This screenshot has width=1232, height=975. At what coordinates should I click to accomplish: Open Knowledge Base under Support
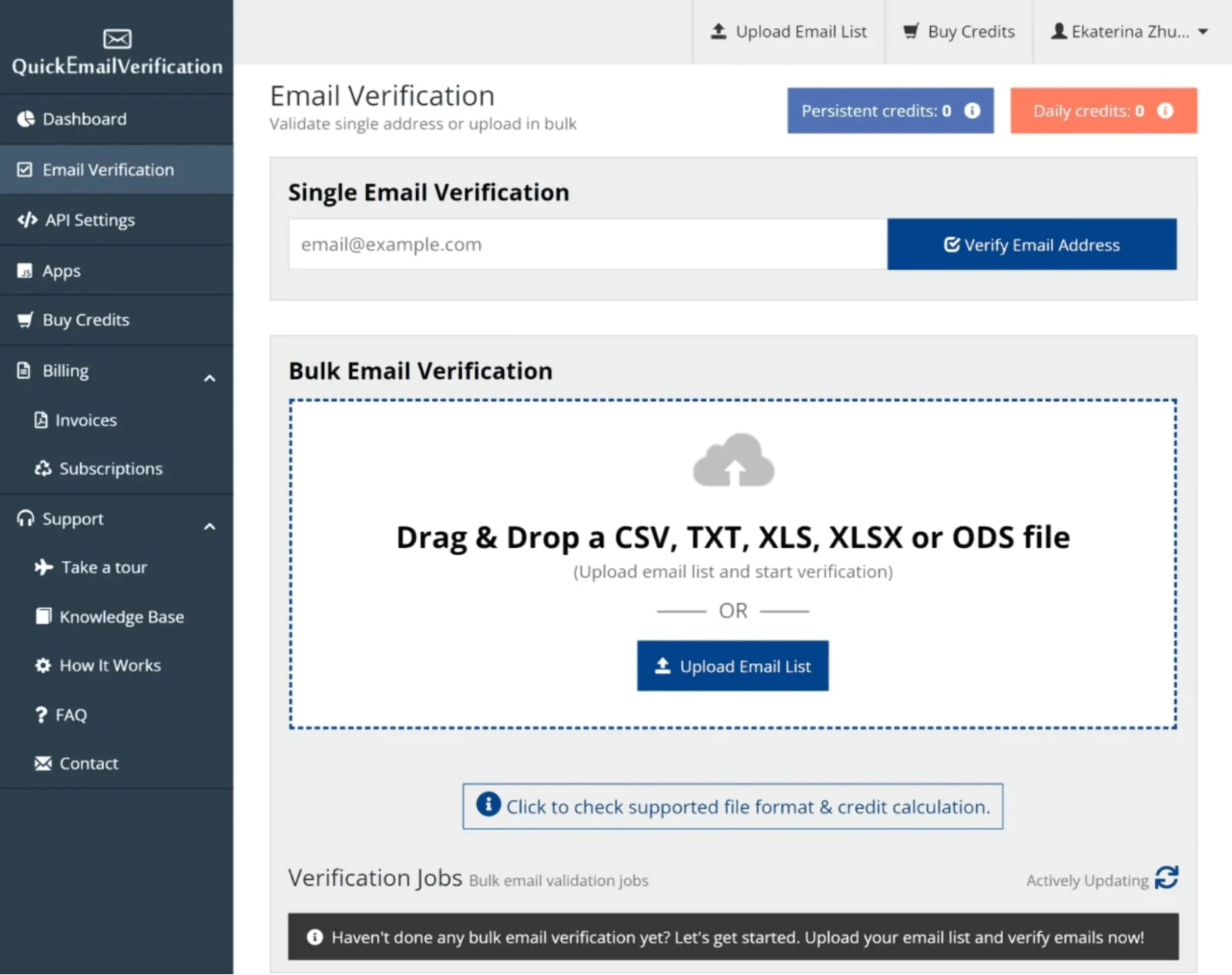tap(121, 617)
